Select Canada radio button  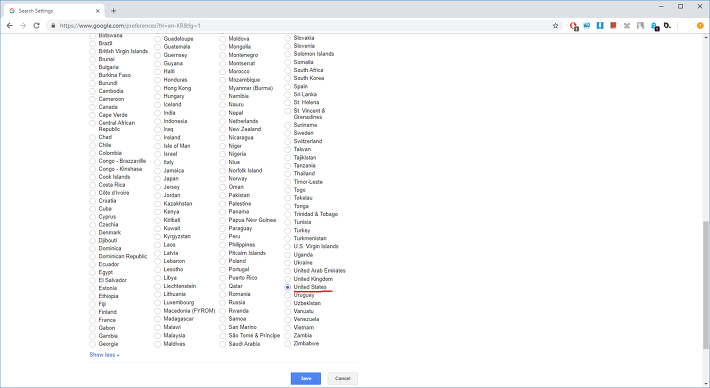[92, 107]
